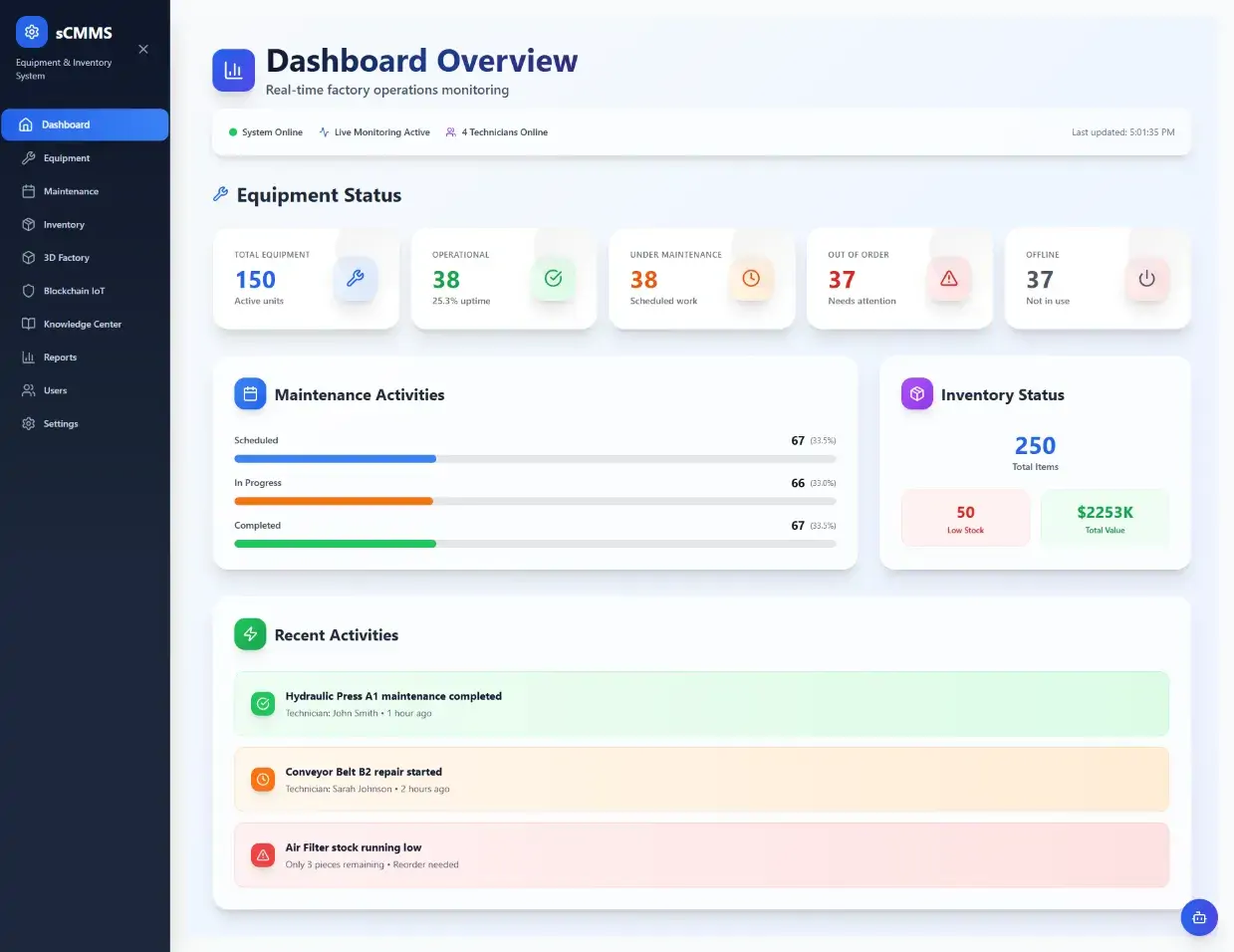Click the wrench icon in Total Equipment card
Screen dimensions: 1234x952
click(356, 279)
